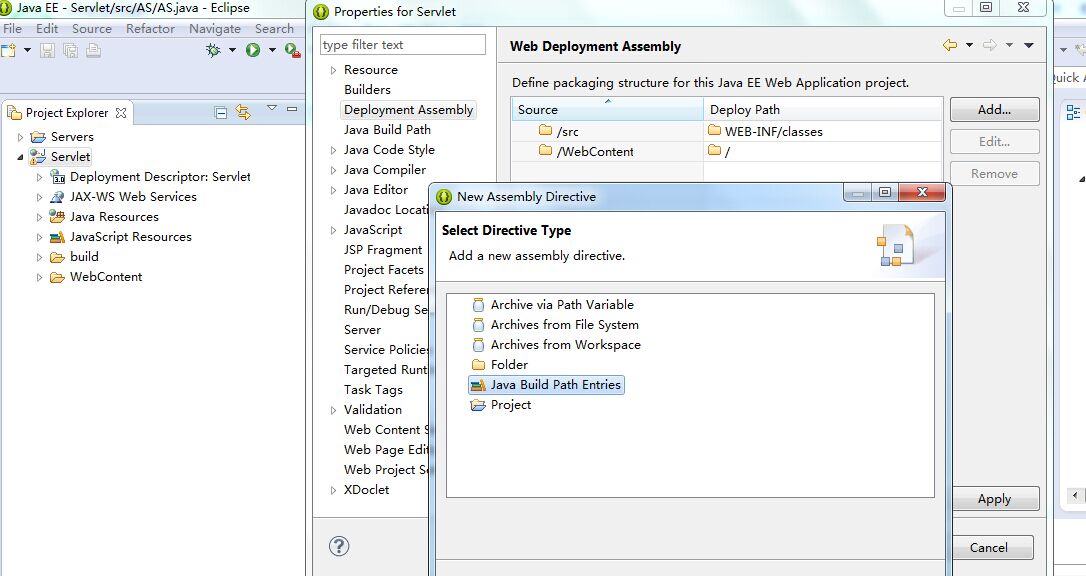Click the Forward arrow in Properties header

tap(990, 45)
